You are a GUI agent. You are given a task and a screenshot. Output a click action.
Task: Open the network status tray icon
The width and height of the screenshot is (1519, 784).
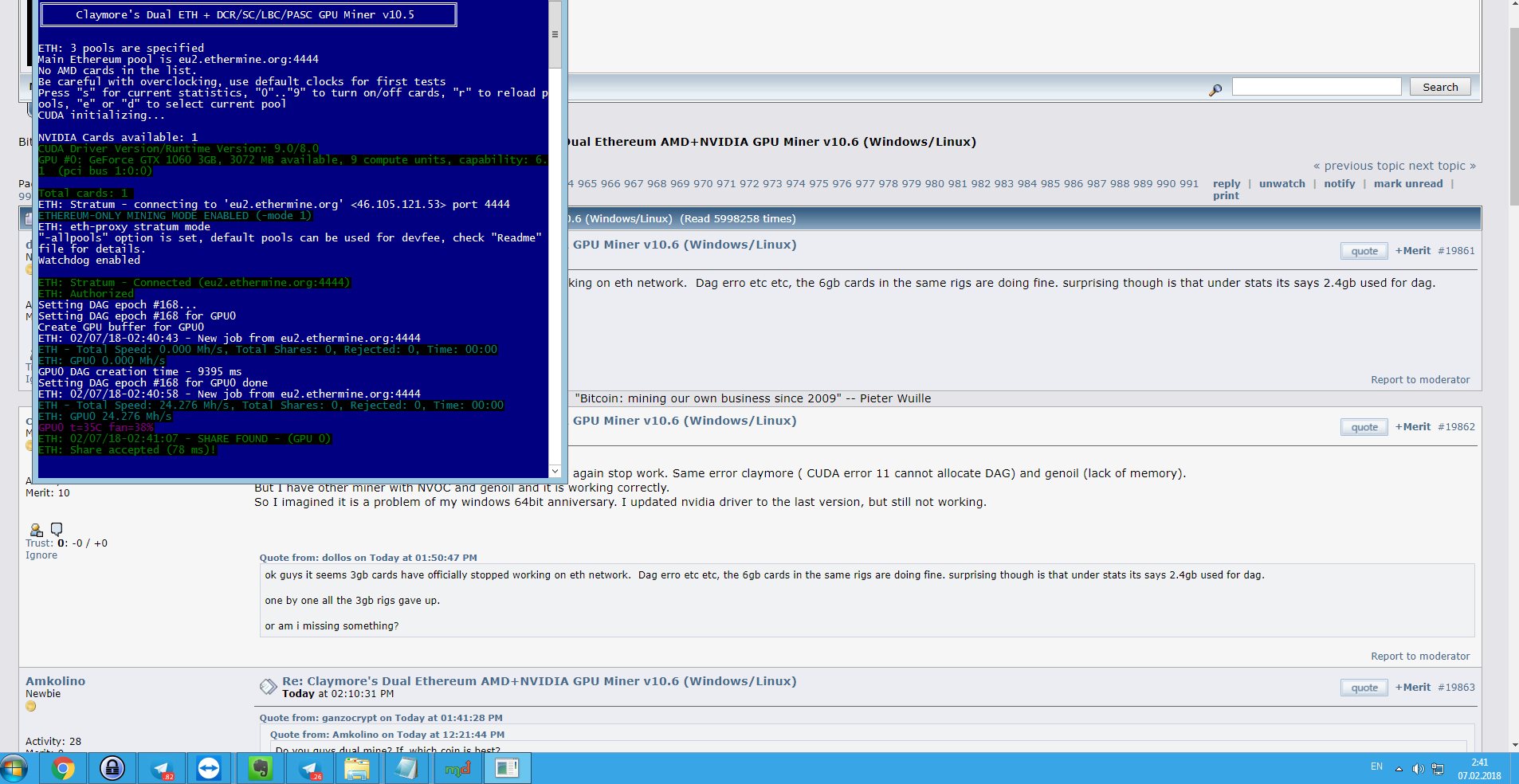(x=1438, y=769)
